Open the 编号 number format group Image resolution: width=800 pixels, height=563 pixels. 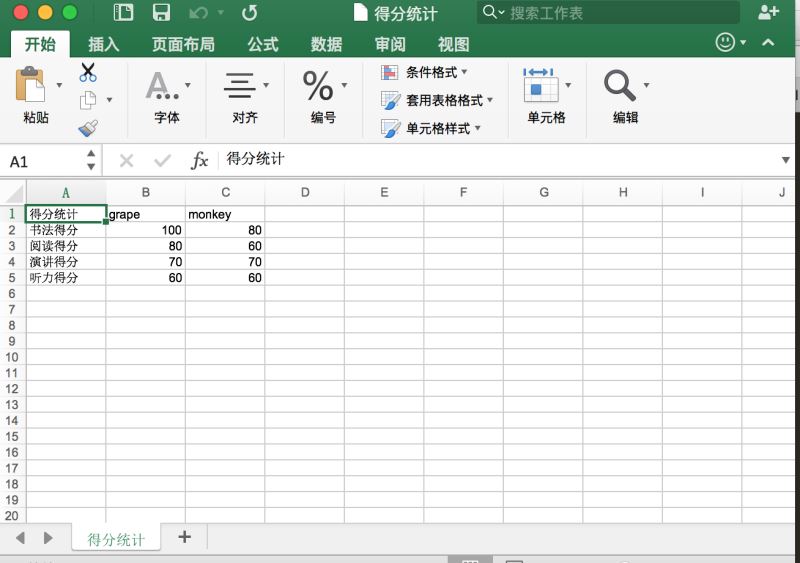pyautogui.click(x=323, y=96)
